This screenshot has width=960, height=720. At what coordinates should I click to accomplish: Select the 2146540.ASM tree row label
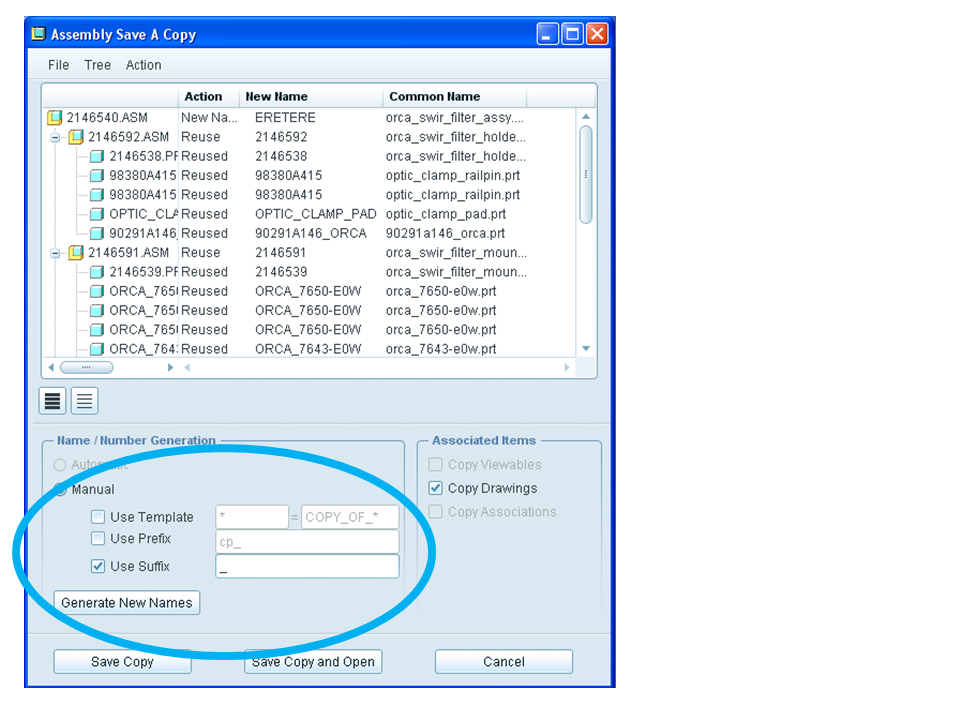click(x=107, y=118)
